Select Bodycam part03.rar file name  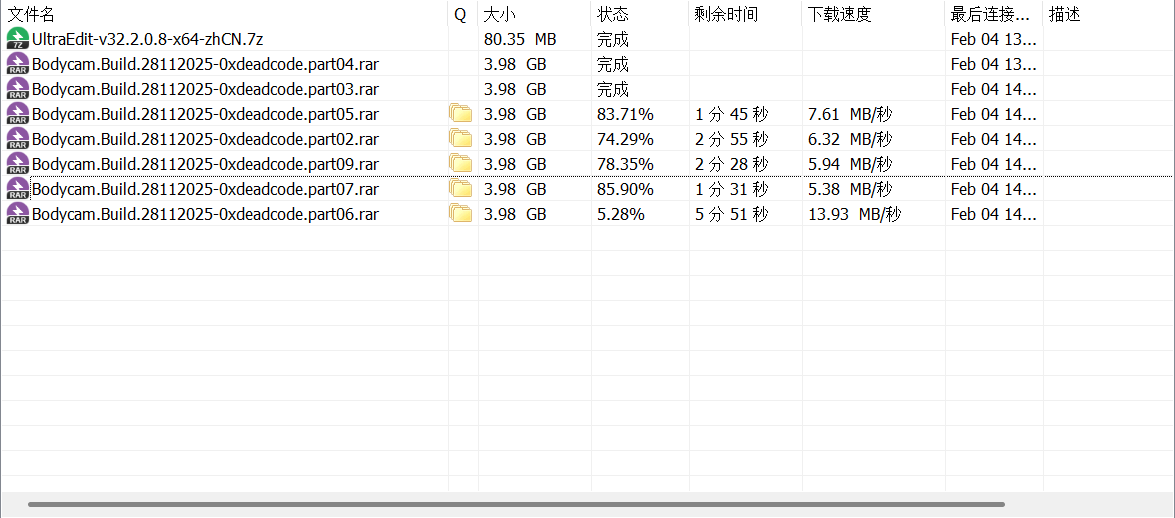point(205,89)
